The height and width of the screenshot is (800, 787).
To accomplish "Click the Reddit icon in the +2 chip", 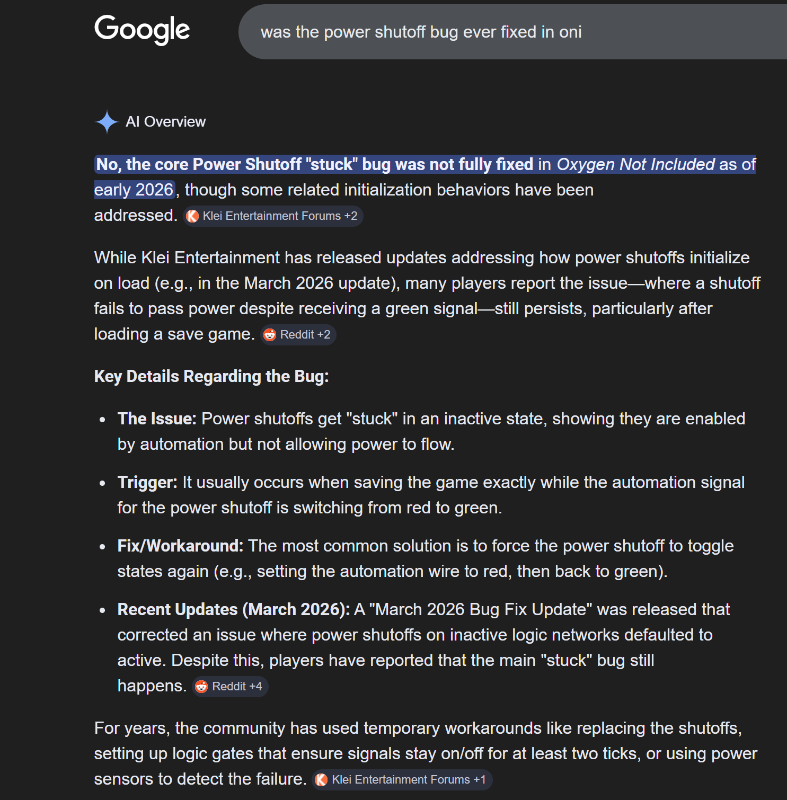I will 270,335.
